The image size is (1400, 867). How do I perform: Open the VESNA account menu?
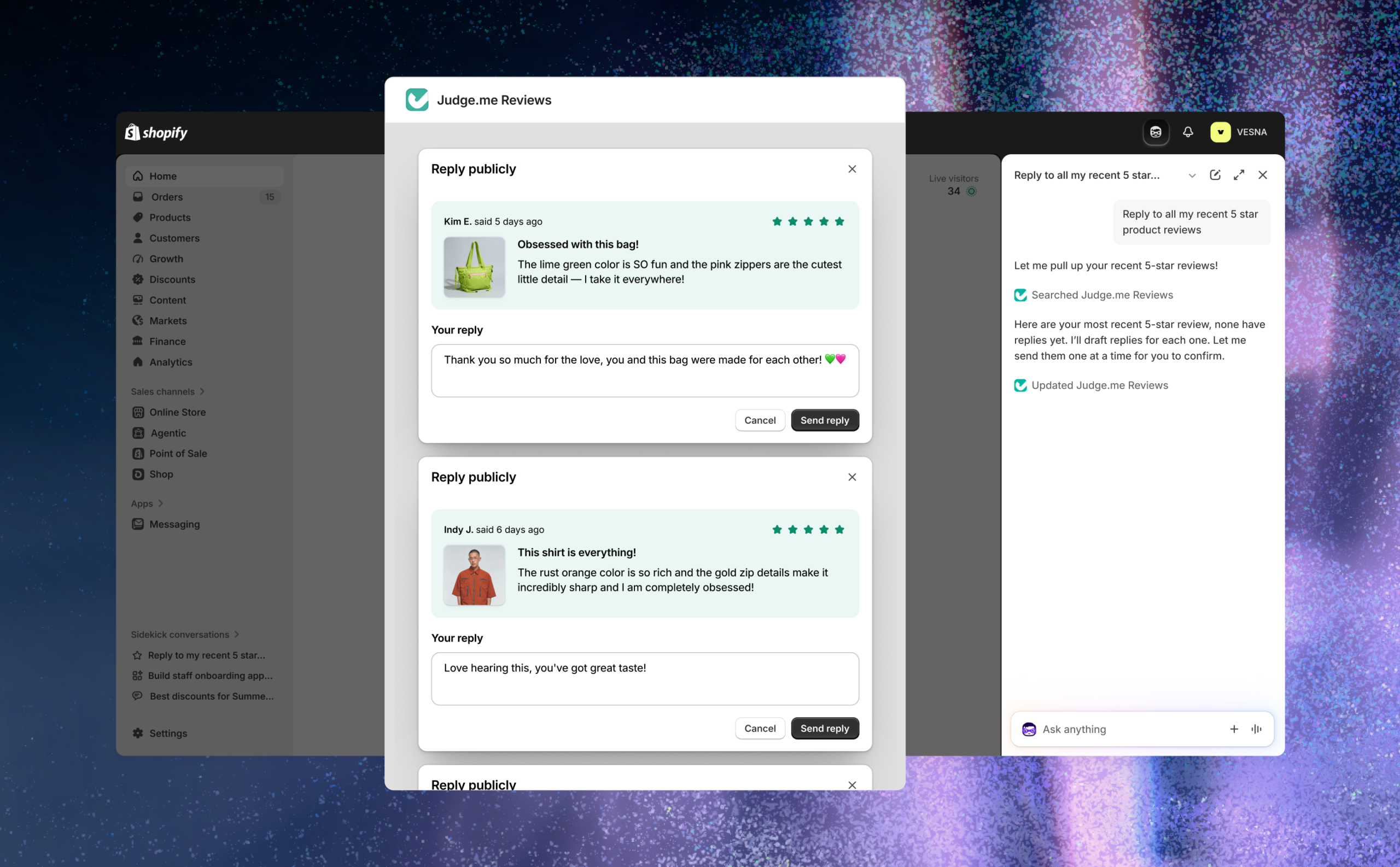pos(1238,132)
